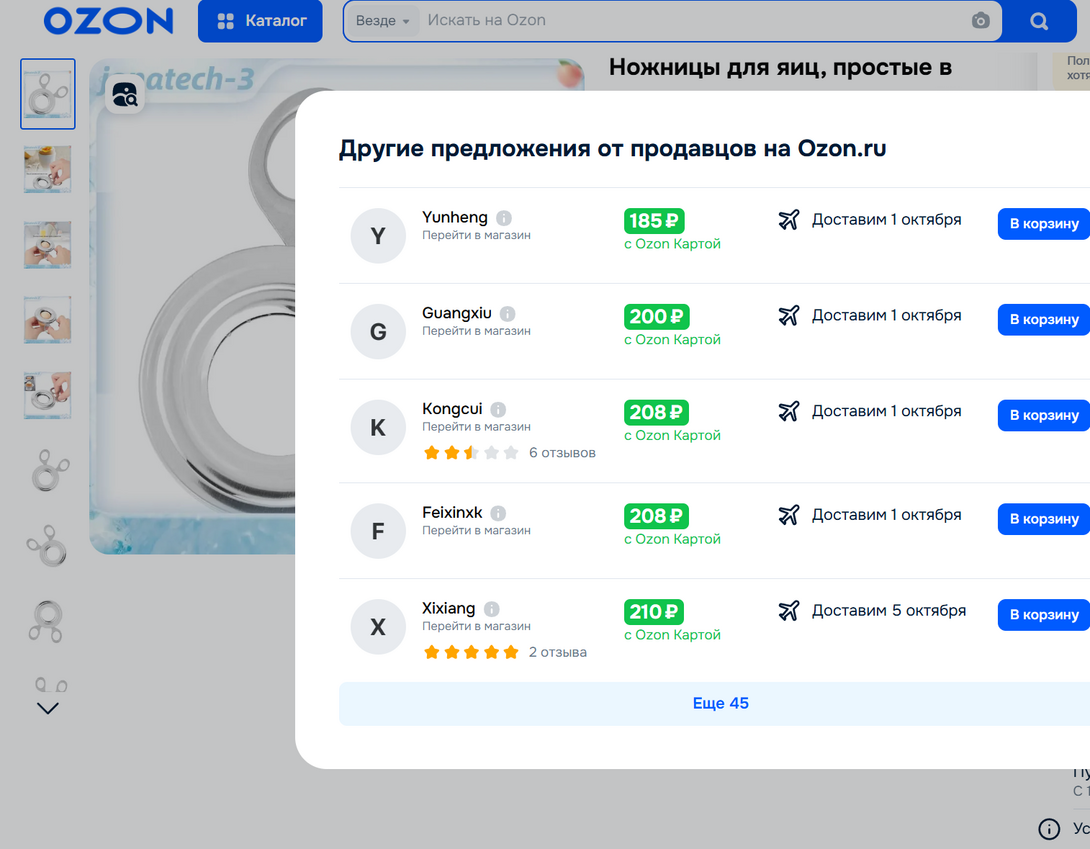Add Xixiang 210 ₽ offer to cart

point(1043,615)
